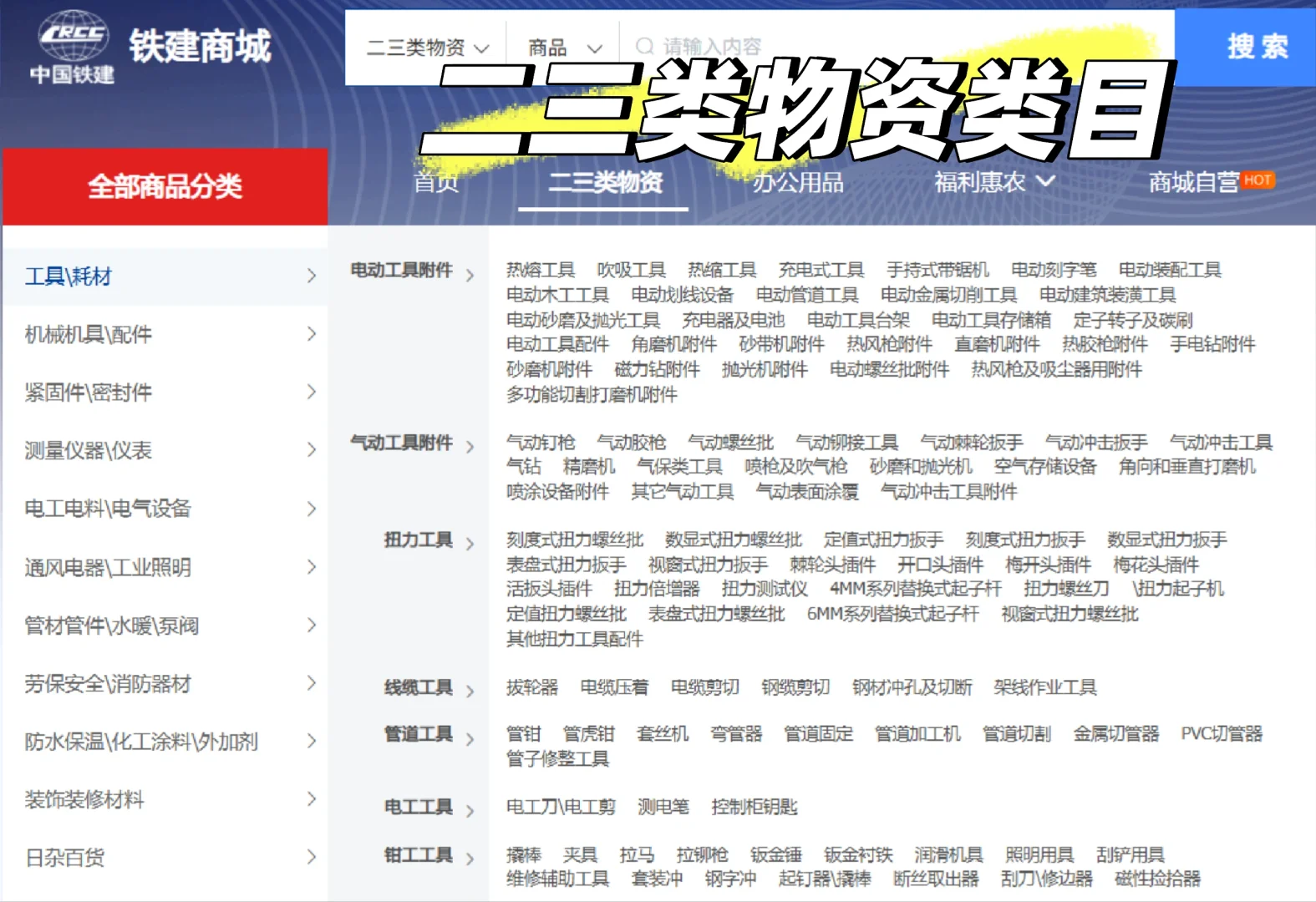This screenshot has height=902, width=1316.
Task: Click the 充电器及电池 link
Action: [x=734, y=320]
